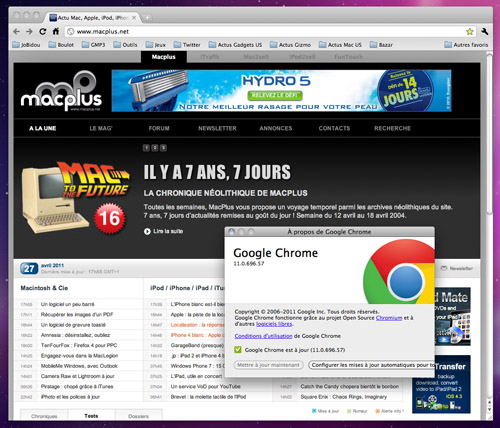Open the Autres favoris folder
This screenshot has width=500, height=428.
pos(466,45)
